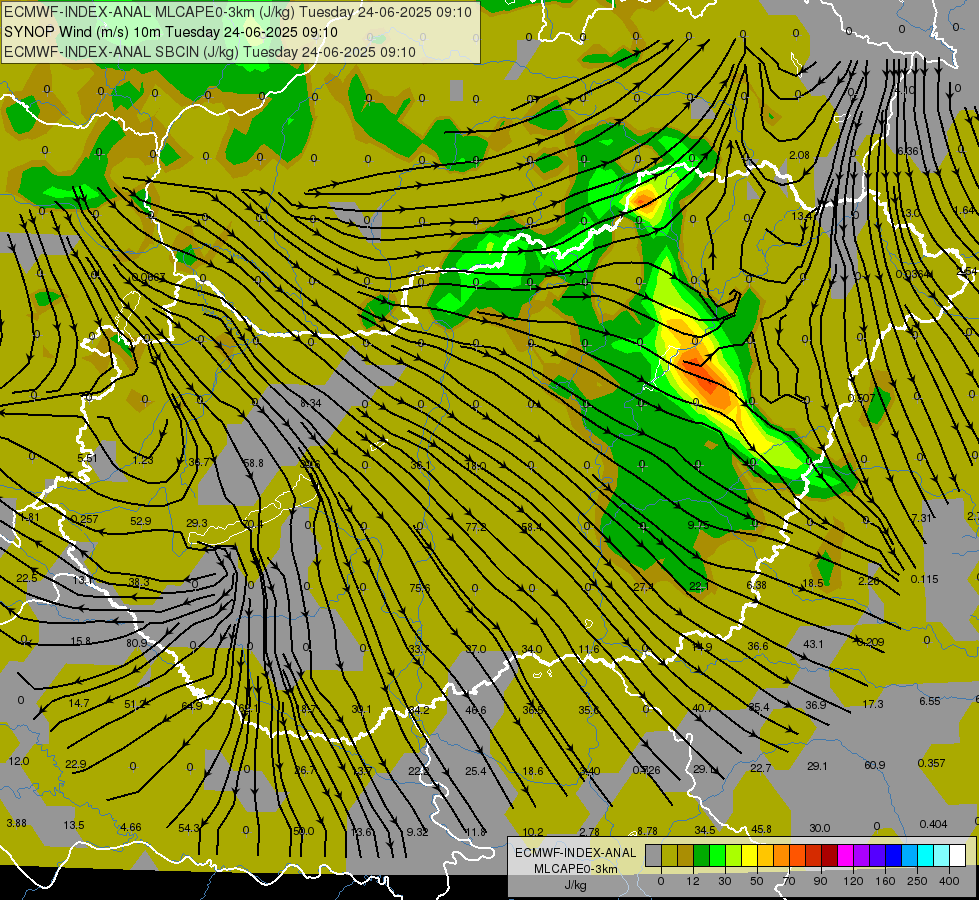Click the map value 6.38

tap(757, 585)
